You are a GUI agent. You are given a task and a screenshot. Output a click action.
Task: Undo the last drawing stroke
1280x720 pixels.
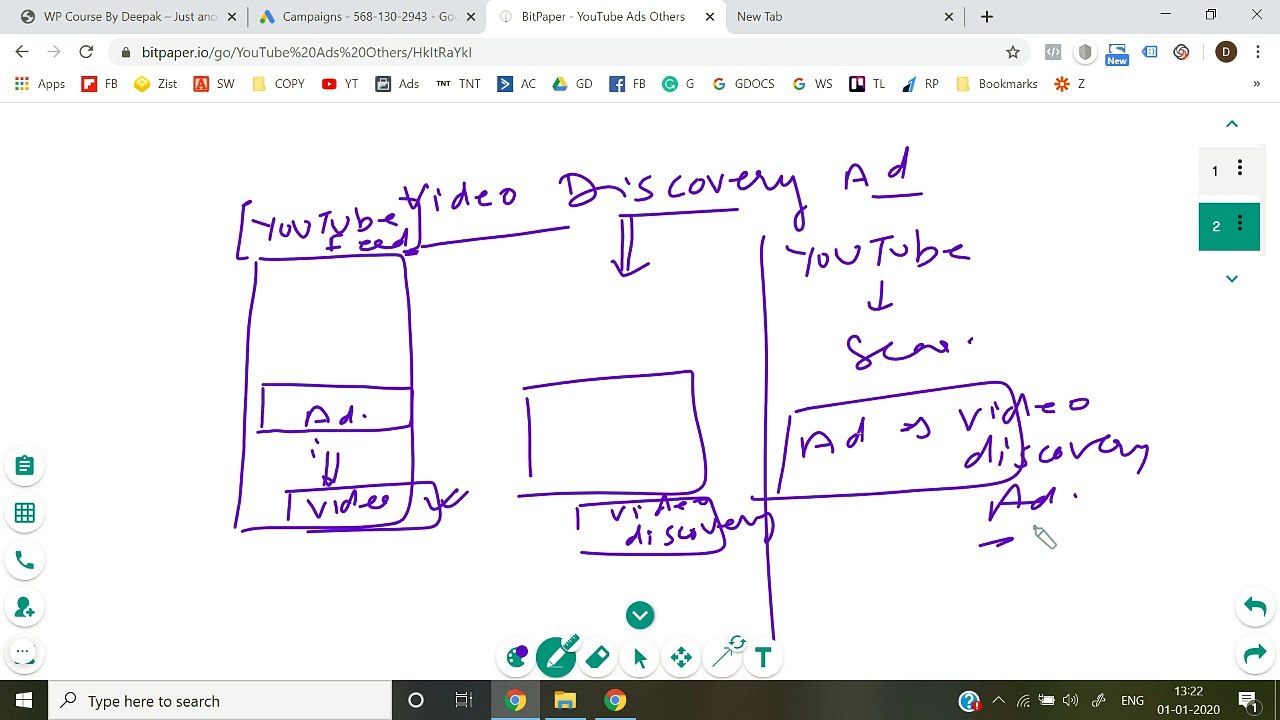tap(1255, 607)
